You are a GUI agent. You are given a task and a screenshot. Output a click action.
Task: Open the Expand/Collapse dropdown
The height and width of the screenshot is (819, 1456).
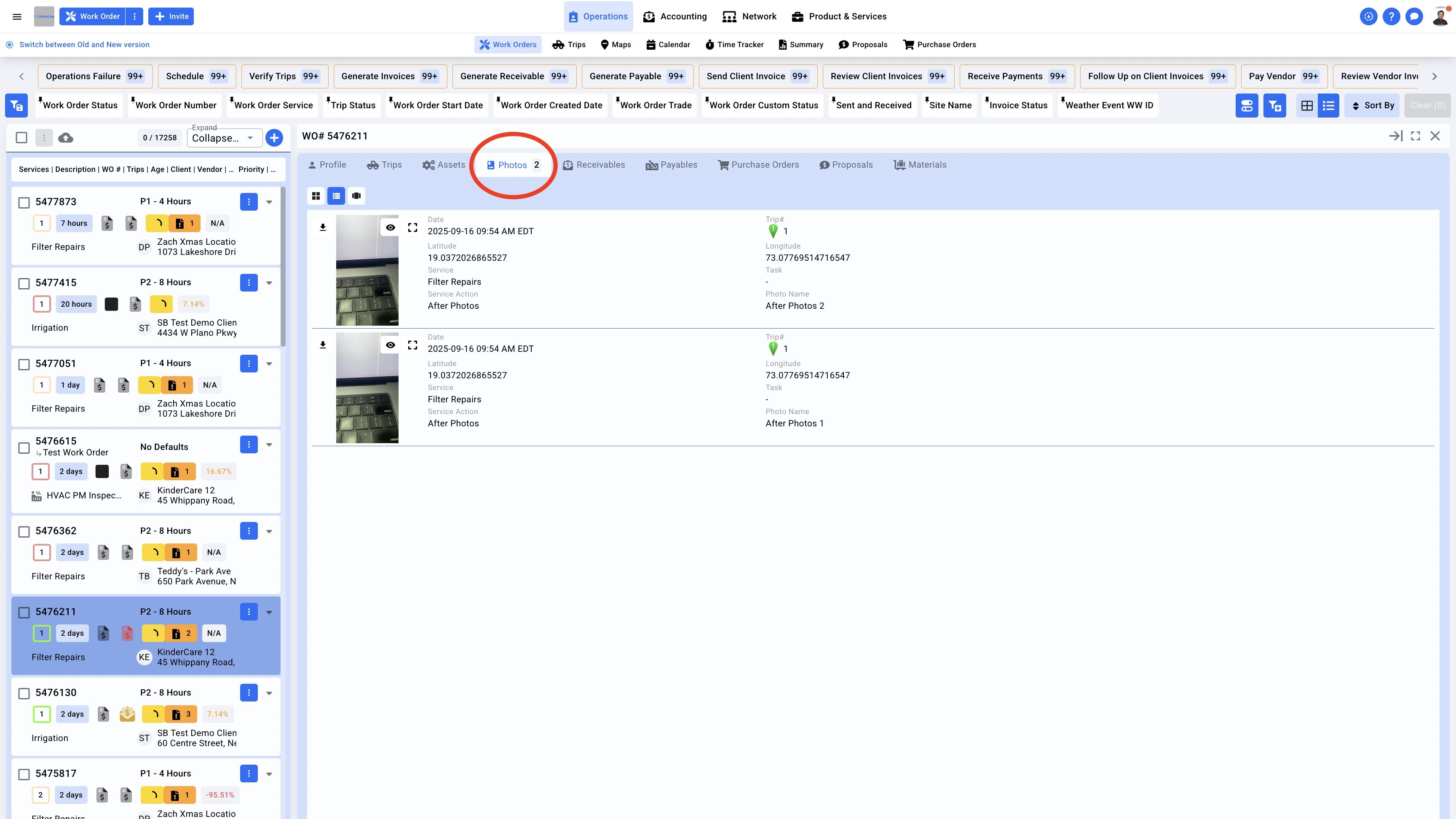(x=225, y=138)
